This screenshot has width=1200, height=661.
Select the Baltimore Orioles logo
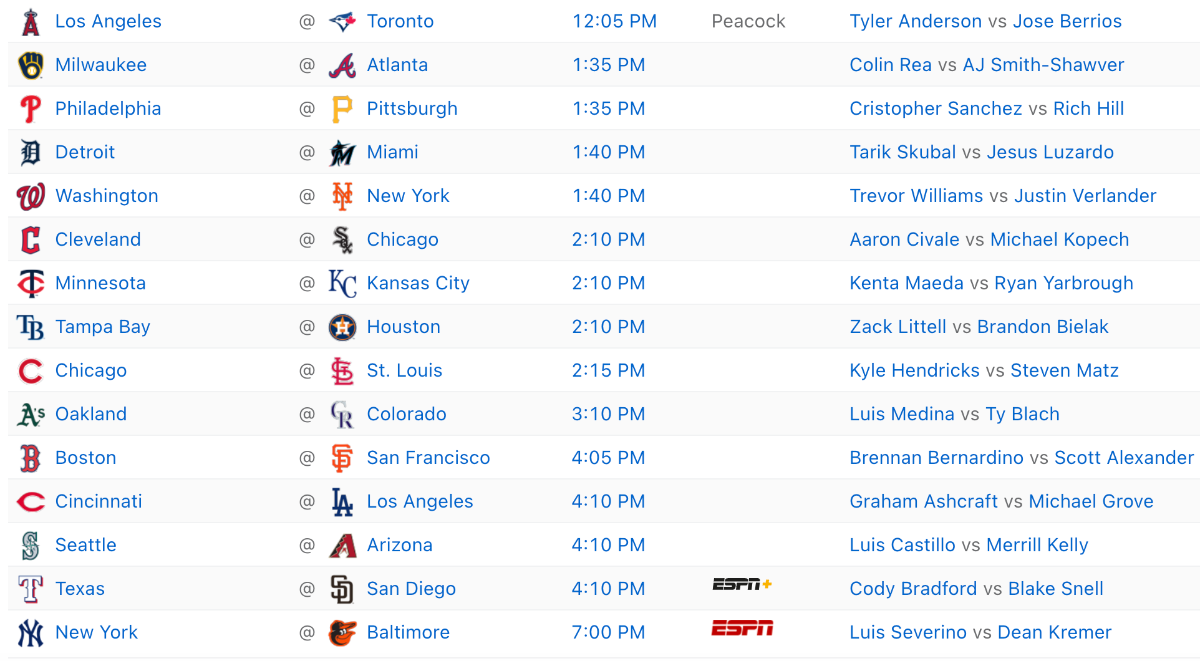tap(342, 633)
